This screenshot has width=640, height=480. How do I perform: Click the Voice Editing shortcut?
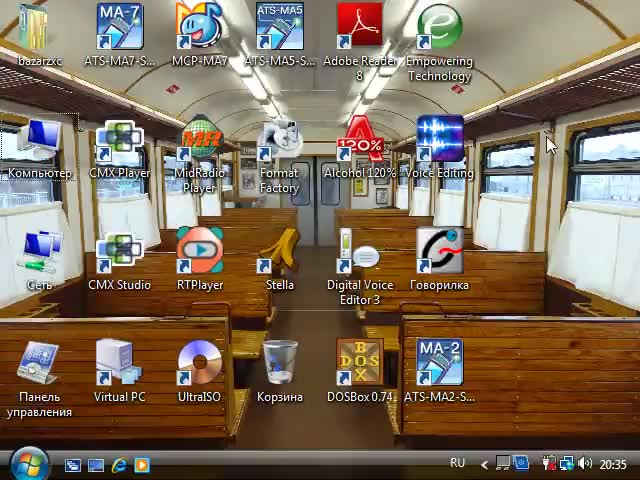click(440, 140)
